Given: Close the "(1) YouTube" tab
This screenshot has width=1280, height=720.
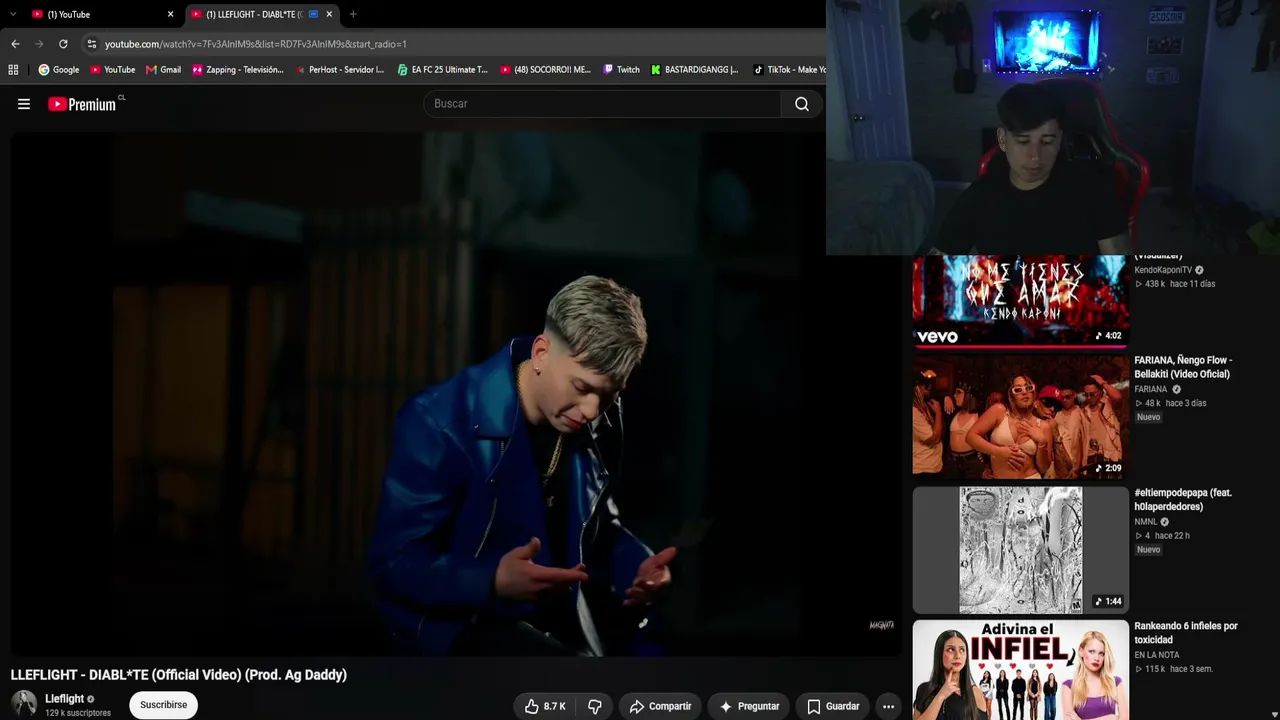Looking at the screenshot, I should [x=170, y=14].
